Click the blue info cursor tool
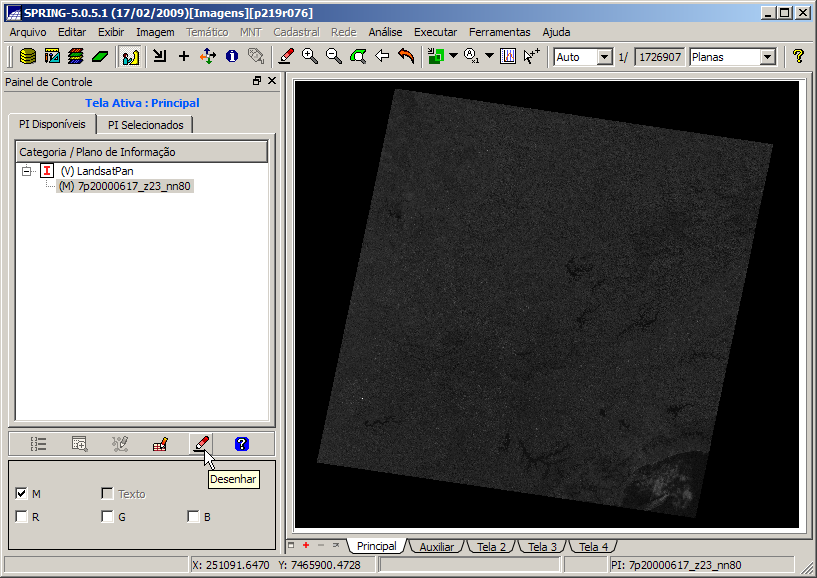The height and width of the screenshot is (578, 817). pos(232,57)
